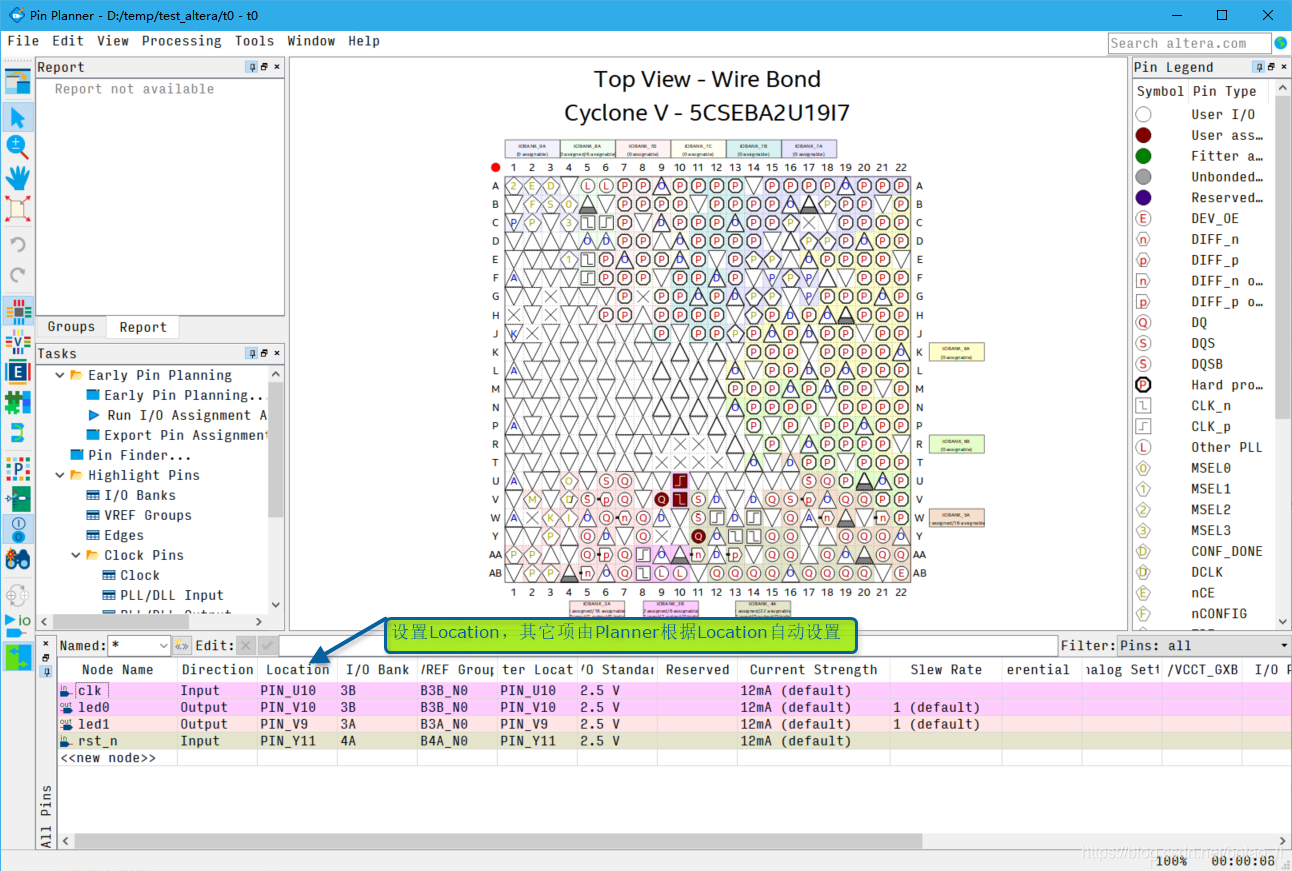
Task: Toggle auto-hide pin on All Pins panel
Action: (46, 670)
